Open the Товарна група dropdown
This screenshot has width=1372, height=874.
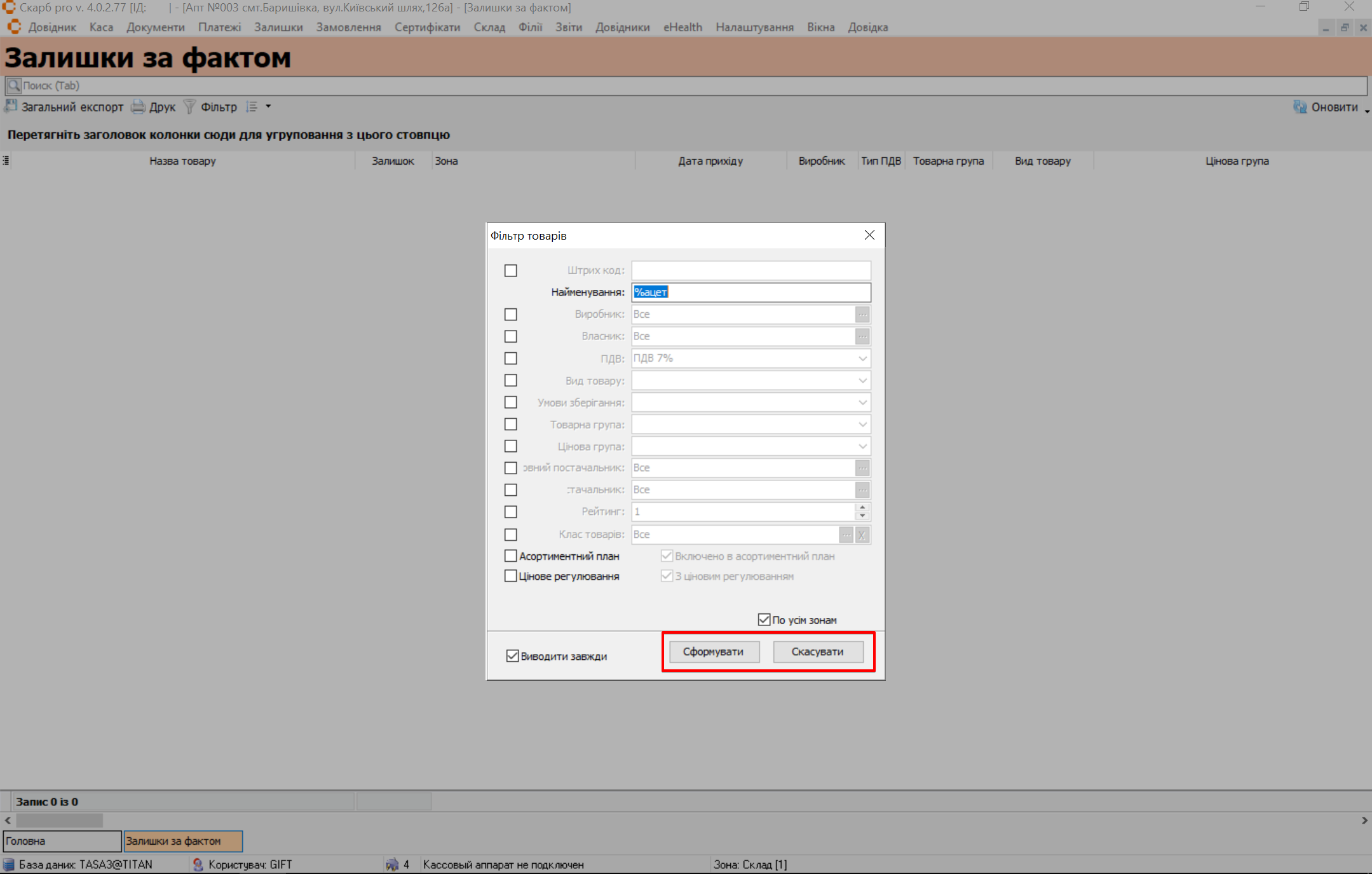tap(862, 425)
